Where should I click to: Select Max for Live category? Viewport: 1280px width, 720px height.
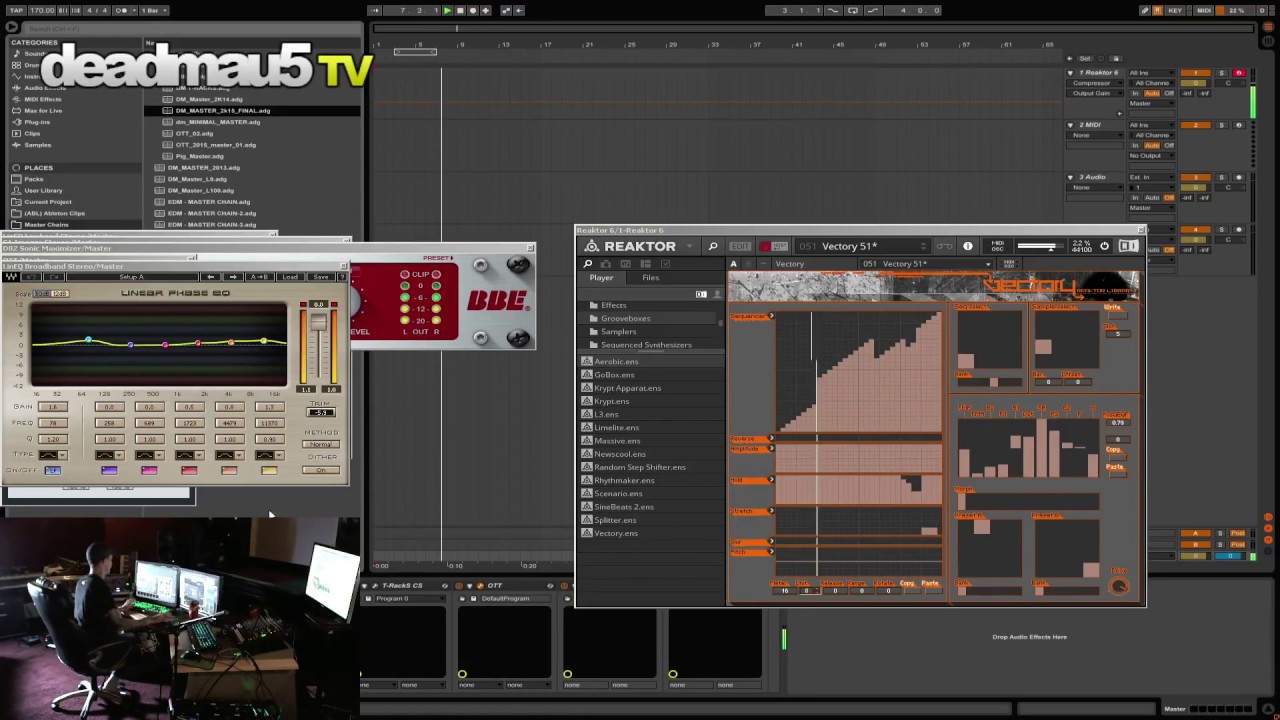pos(43,110)
